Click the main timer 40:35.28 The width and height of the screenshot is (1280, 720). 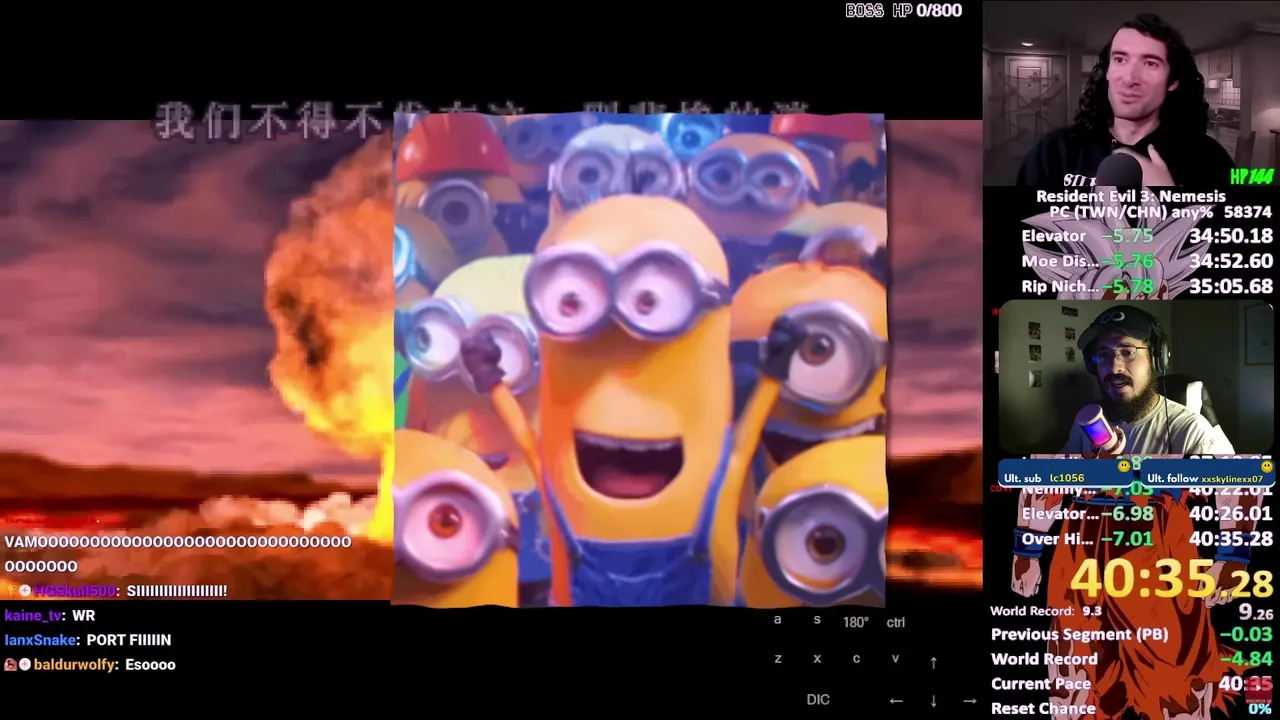coord(1172,579)
